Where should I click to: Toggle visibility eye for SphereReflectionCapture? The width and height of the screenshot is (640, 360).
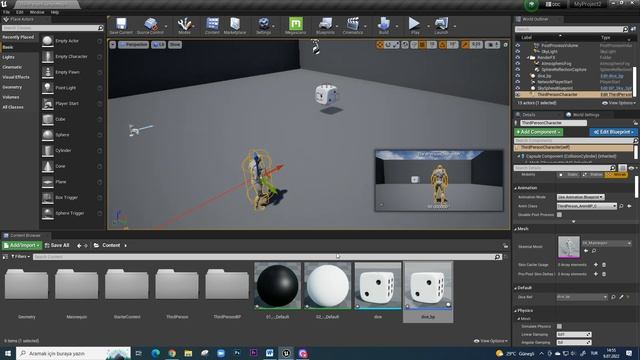518,70
